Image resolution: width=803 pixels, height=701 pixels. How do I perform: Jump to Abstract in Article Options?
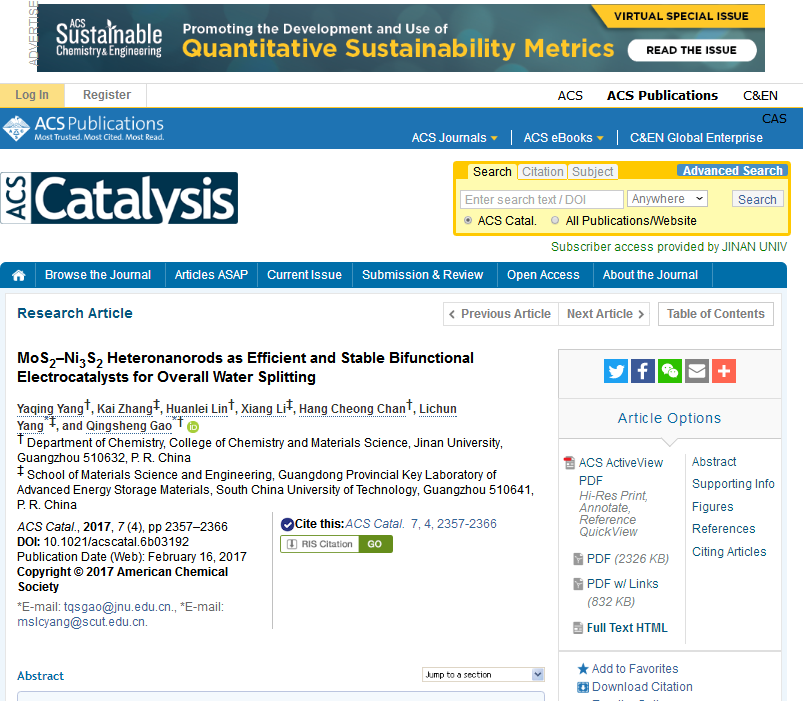(x=714, y=462)
